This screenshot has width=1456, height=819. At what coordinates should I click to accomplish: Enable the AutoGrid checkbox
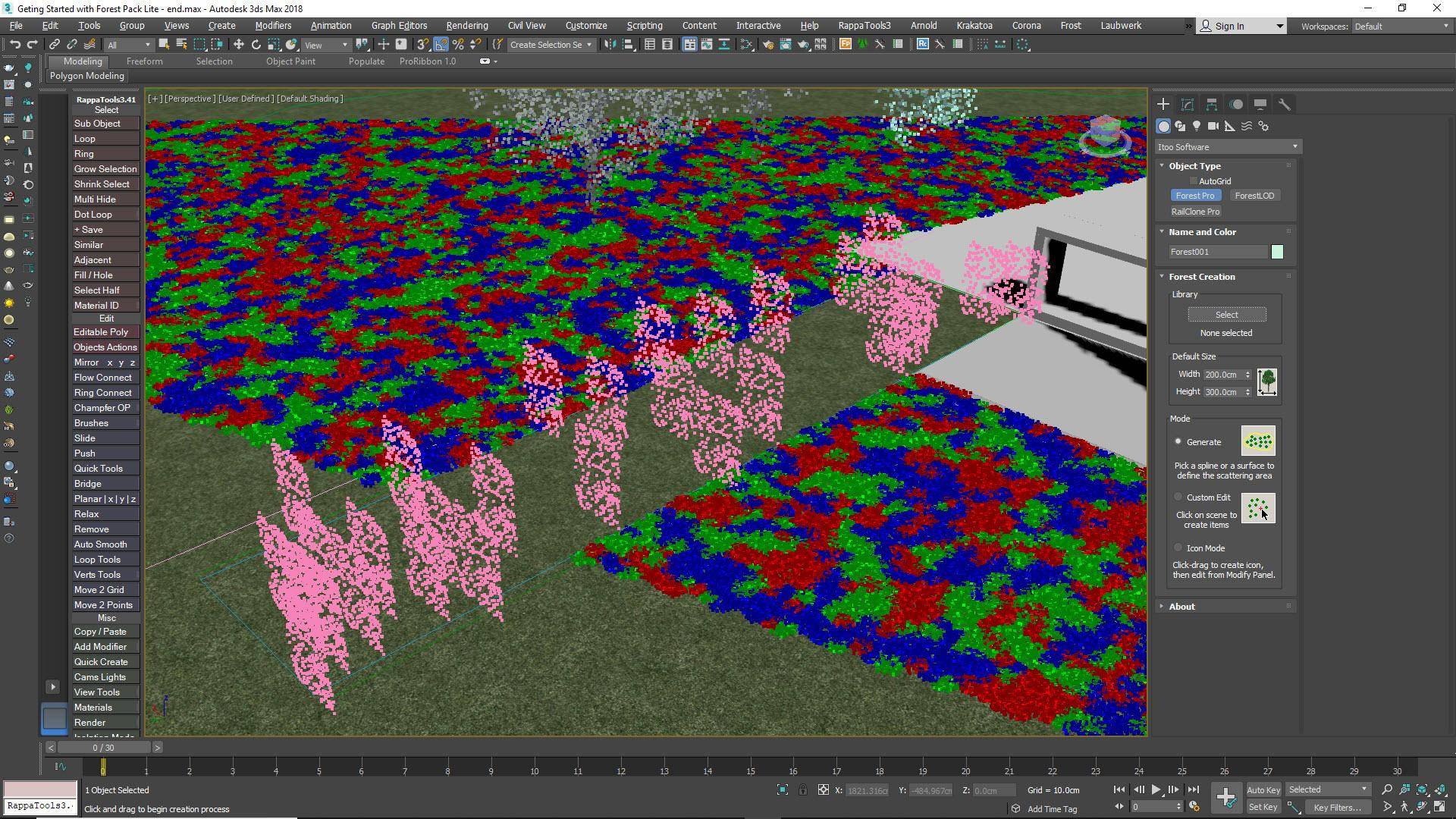[x=1194, y=180]
